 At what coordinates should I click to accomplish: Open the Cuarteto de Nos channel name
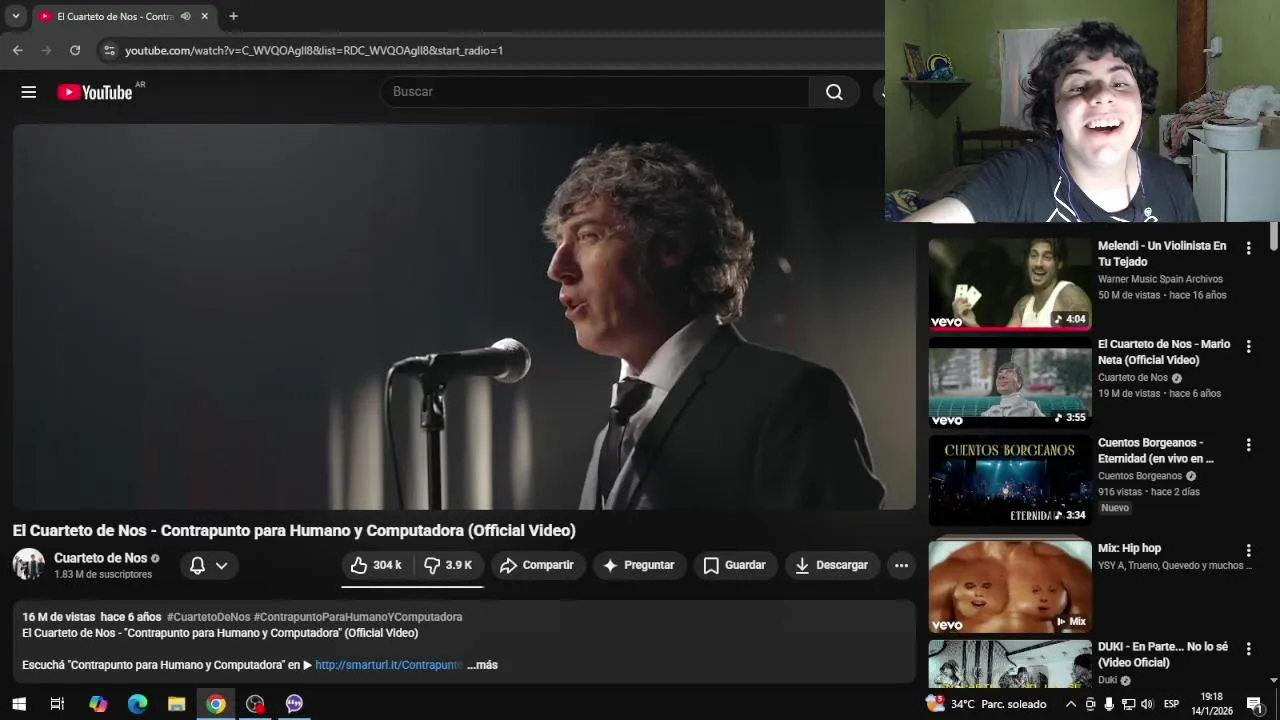(100, 558)
